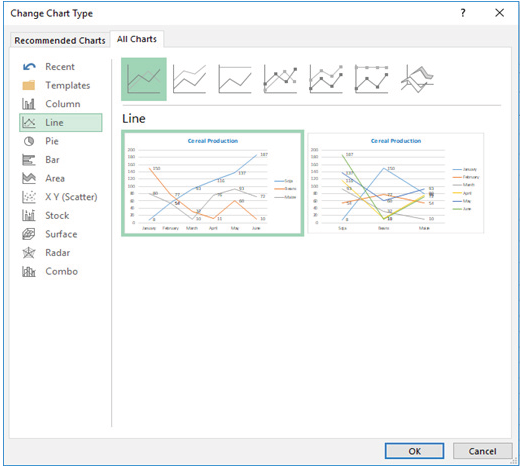Select the Recent category label

coord(60,67)
